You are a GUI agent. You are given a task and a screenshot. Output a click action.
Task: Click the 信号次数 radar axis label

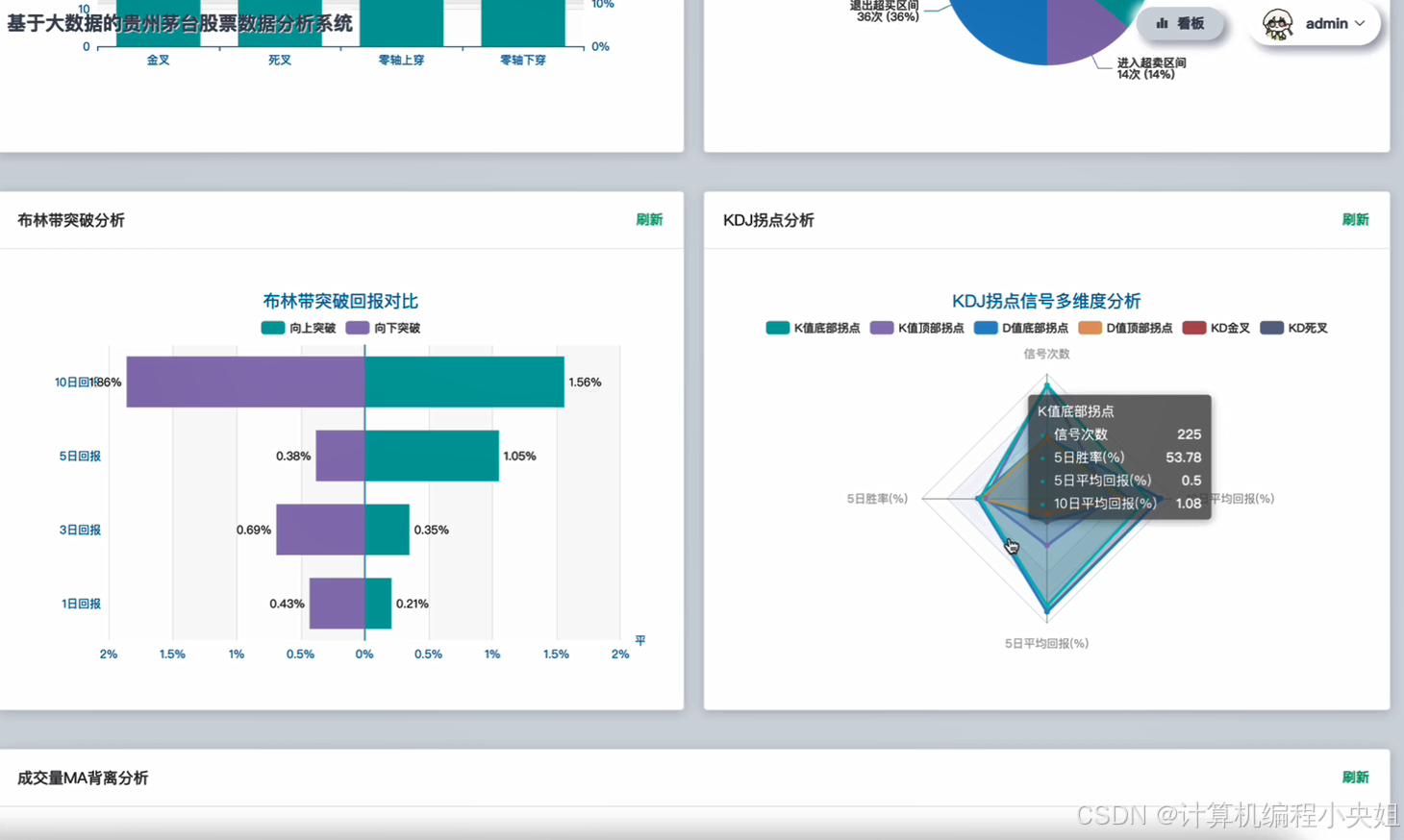(1046, 354)
